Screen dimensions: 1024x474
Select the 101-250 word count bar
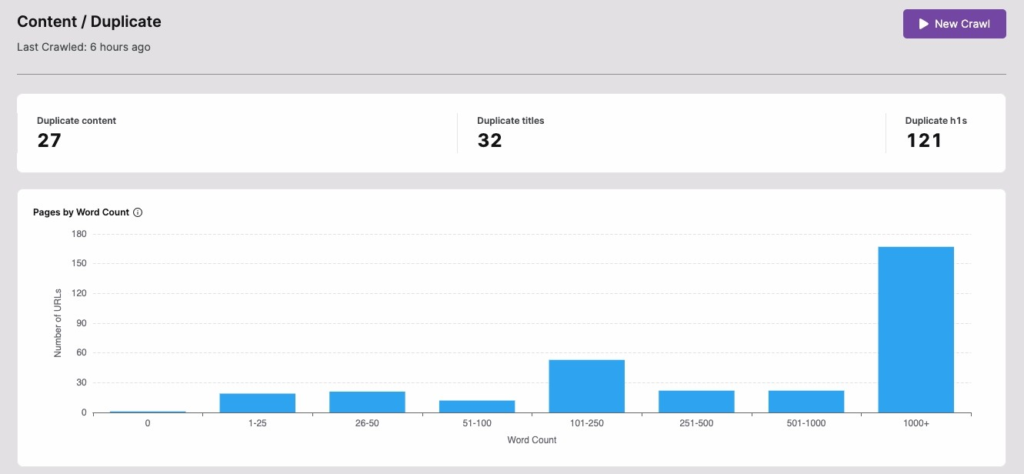click(586, 386)
